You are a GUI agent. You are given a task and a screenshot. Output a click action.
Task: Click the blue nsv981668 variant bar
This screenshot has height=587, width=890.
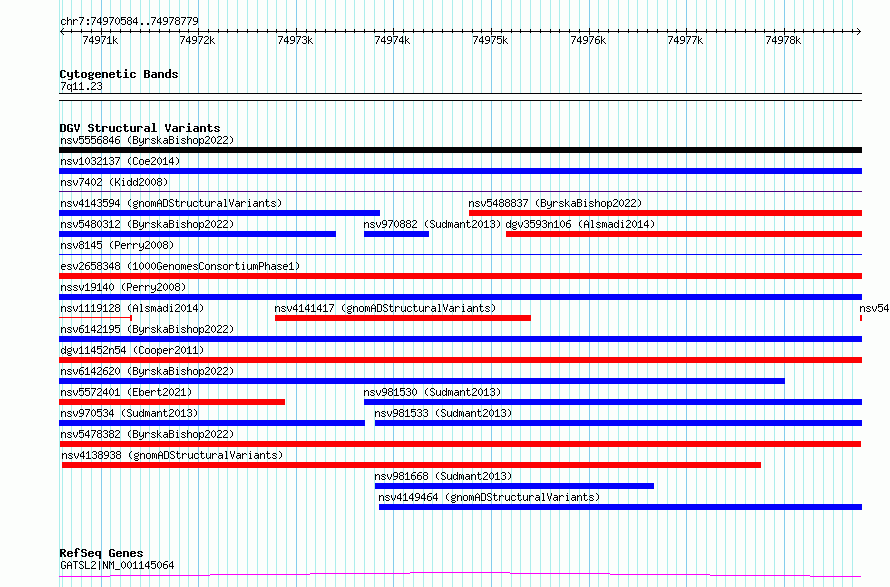pos(514,486)
